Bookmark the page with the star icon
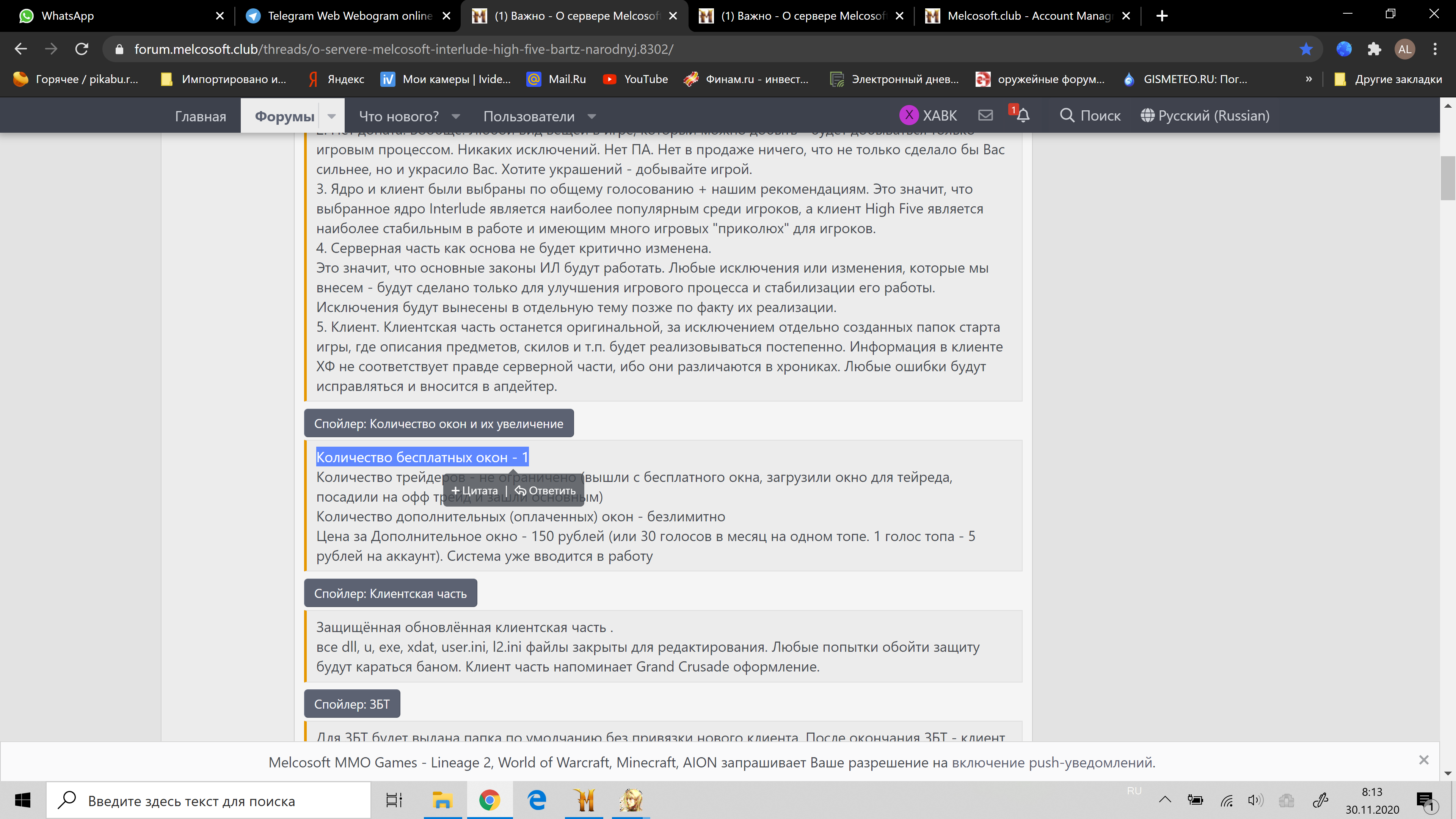Viewport: 1456px width, 819px height. [x=1305, y=49]
